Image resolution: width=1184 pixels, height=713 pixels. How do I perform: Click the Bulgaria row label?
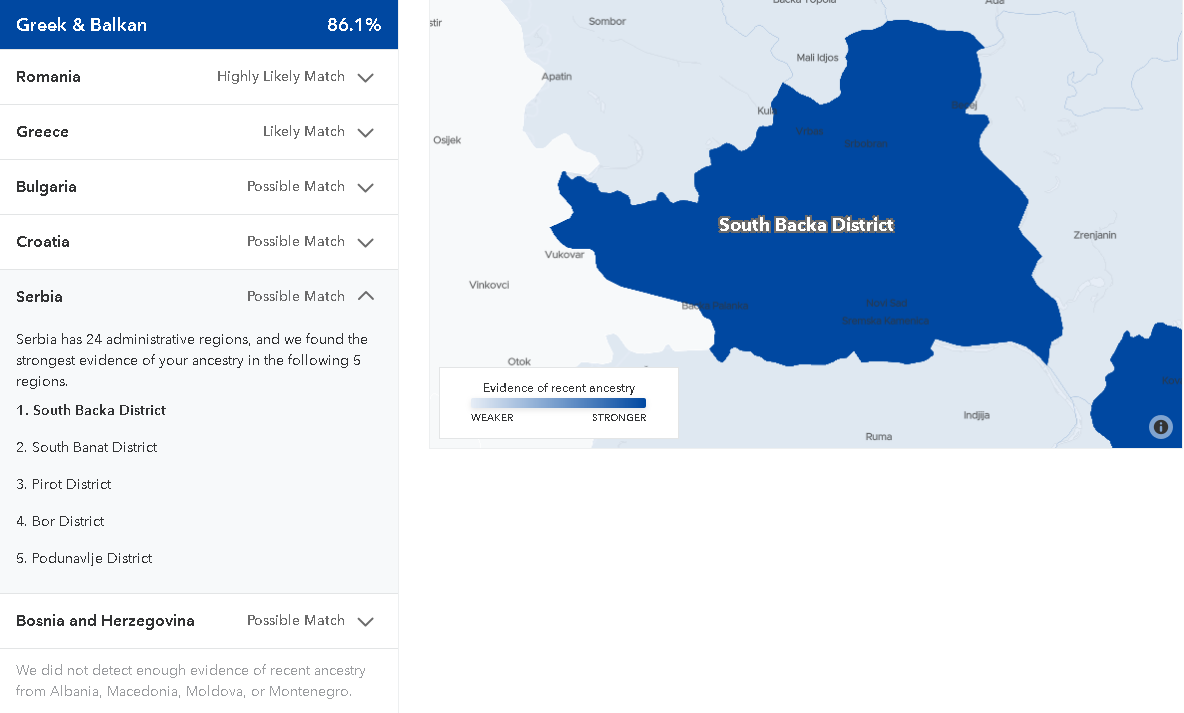point(46,187)
